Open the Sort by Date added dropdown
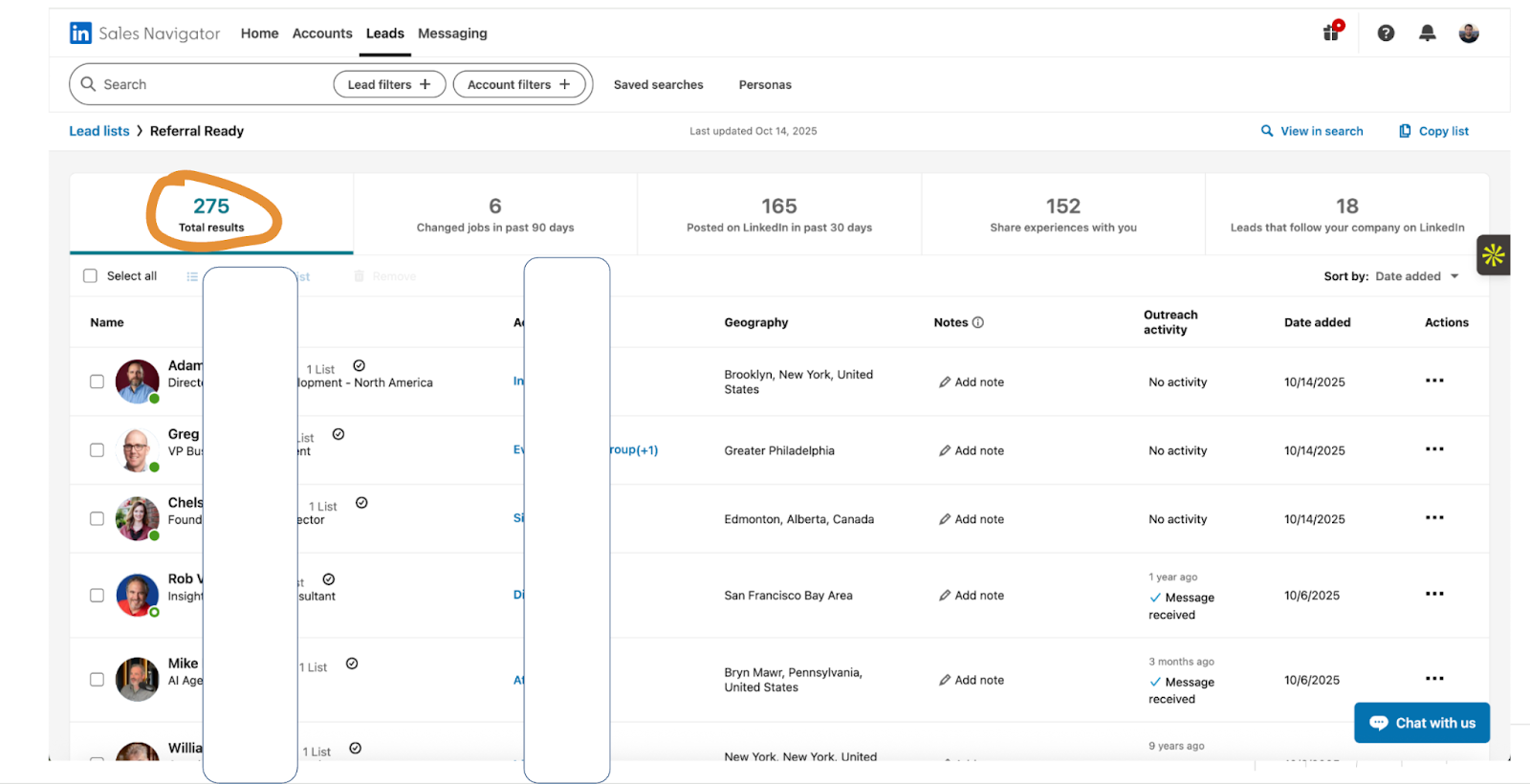This screenshot has width=1530, height=784. click(x=1417, y=276)
